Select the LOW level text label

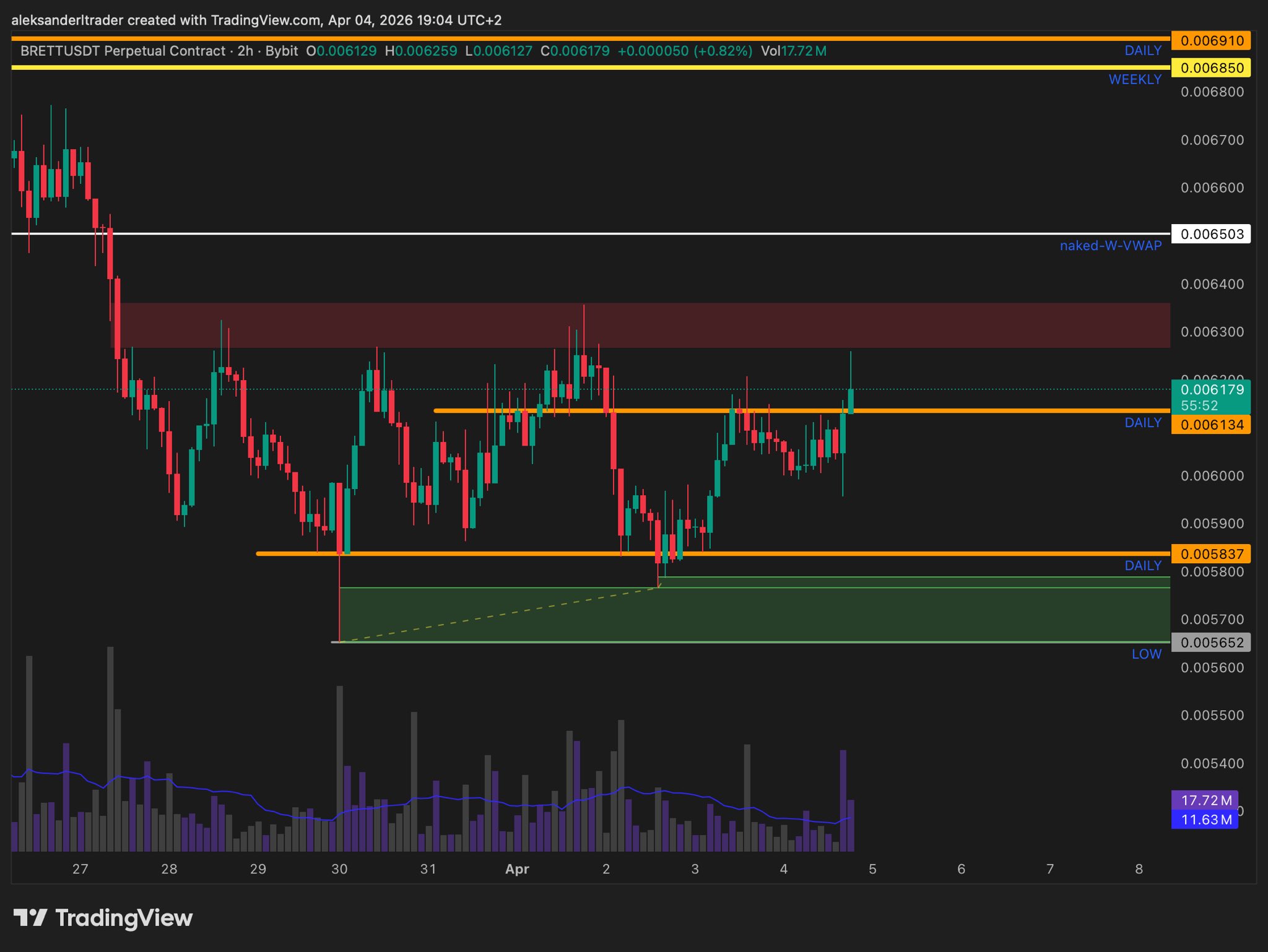1146,654
